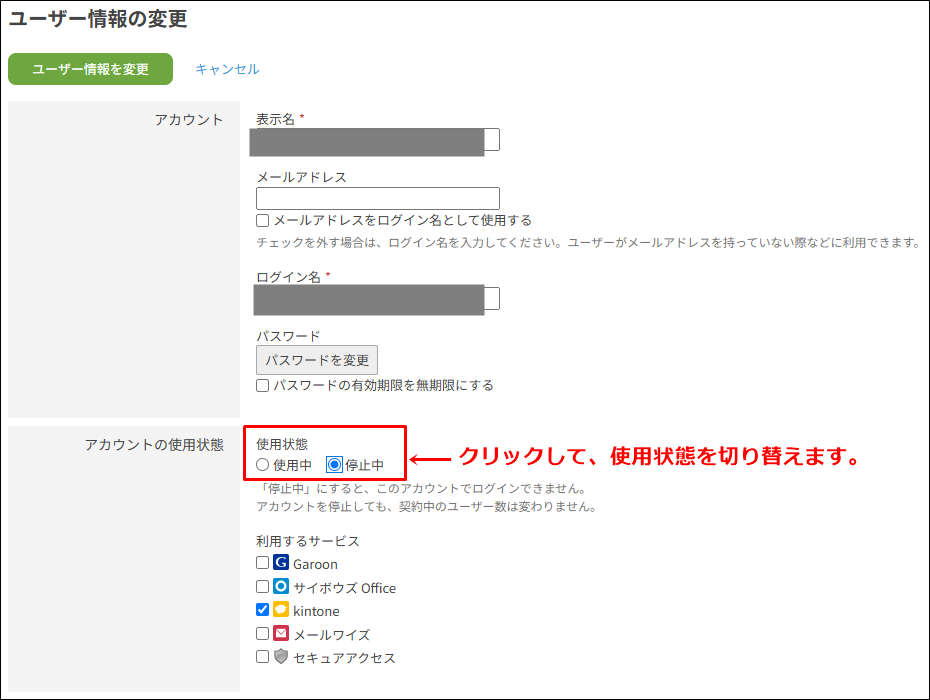The height and width of the screenshot is (700, 930).
Task: Enable パスワードの有効期限を無期限にする checkbox
Action: point(263,385)
